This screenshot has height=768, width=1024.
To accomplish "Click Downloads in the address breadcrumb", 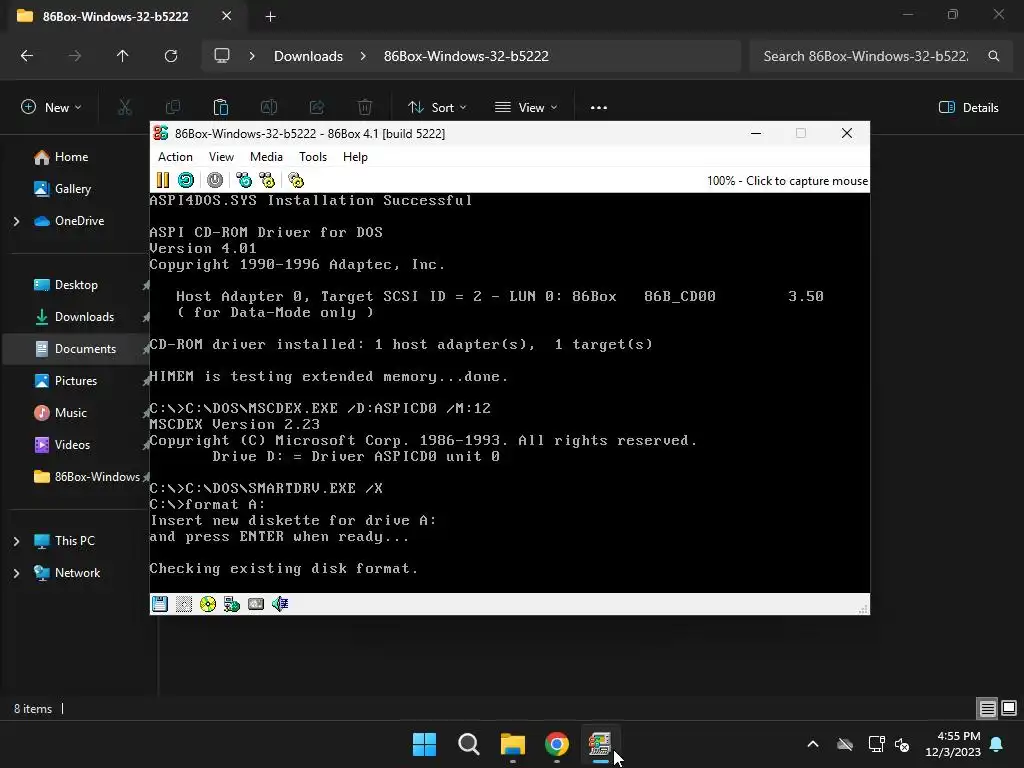I will [308, 56].
